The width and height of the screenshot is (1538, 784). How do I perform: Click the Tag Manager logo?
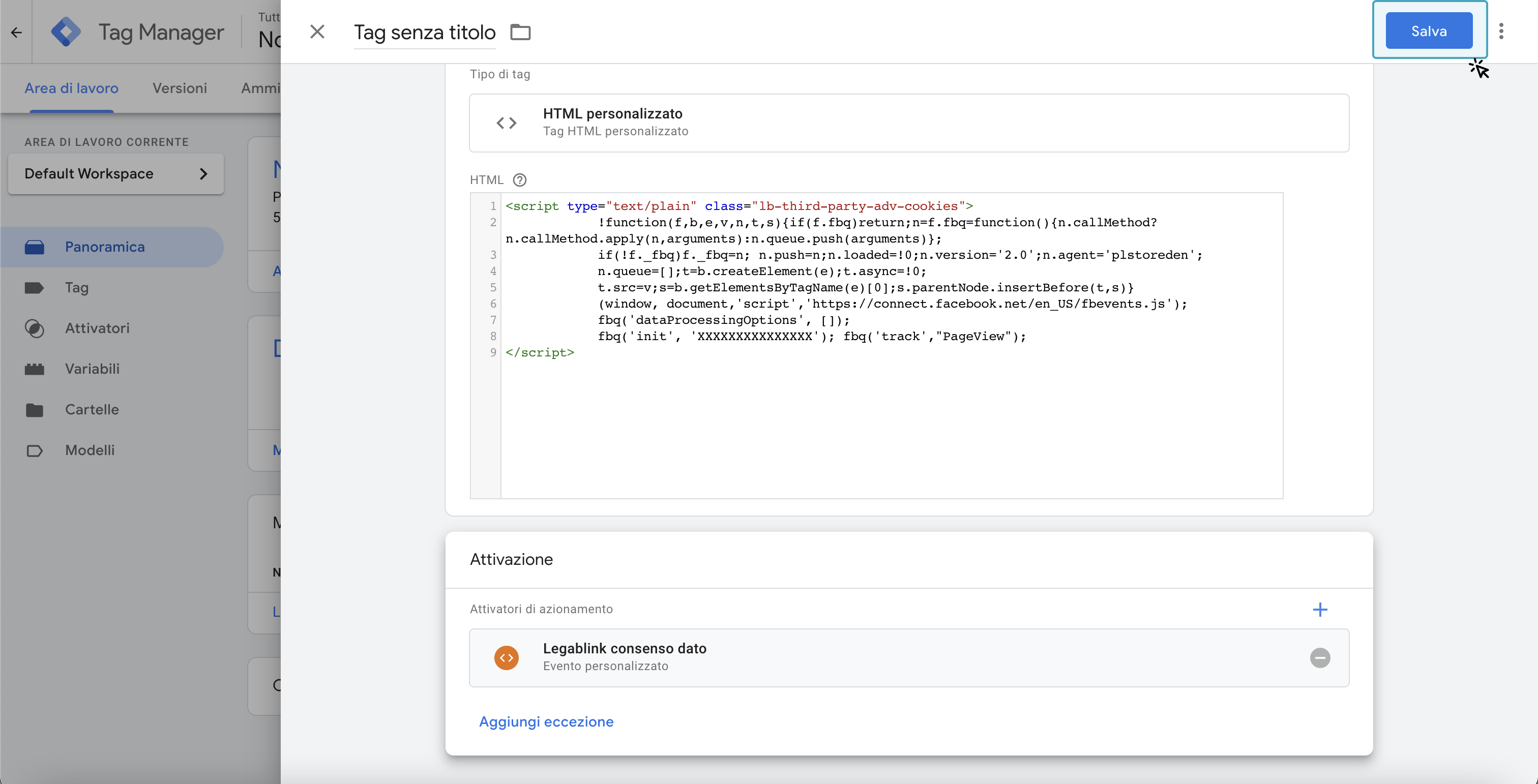point(66,32)
